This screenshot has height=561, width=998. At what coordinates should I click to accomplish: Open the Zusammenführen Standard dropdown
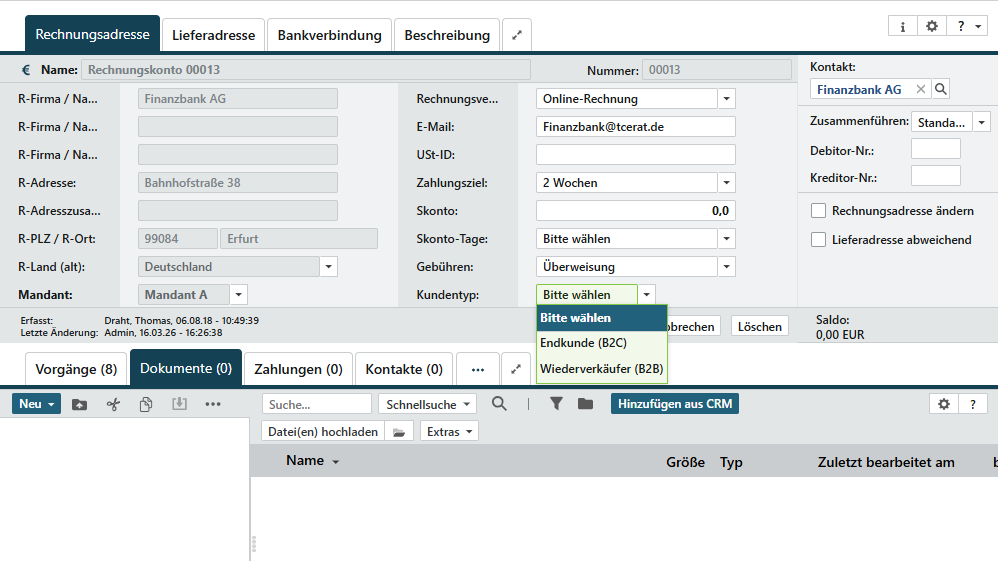point(981,122)
